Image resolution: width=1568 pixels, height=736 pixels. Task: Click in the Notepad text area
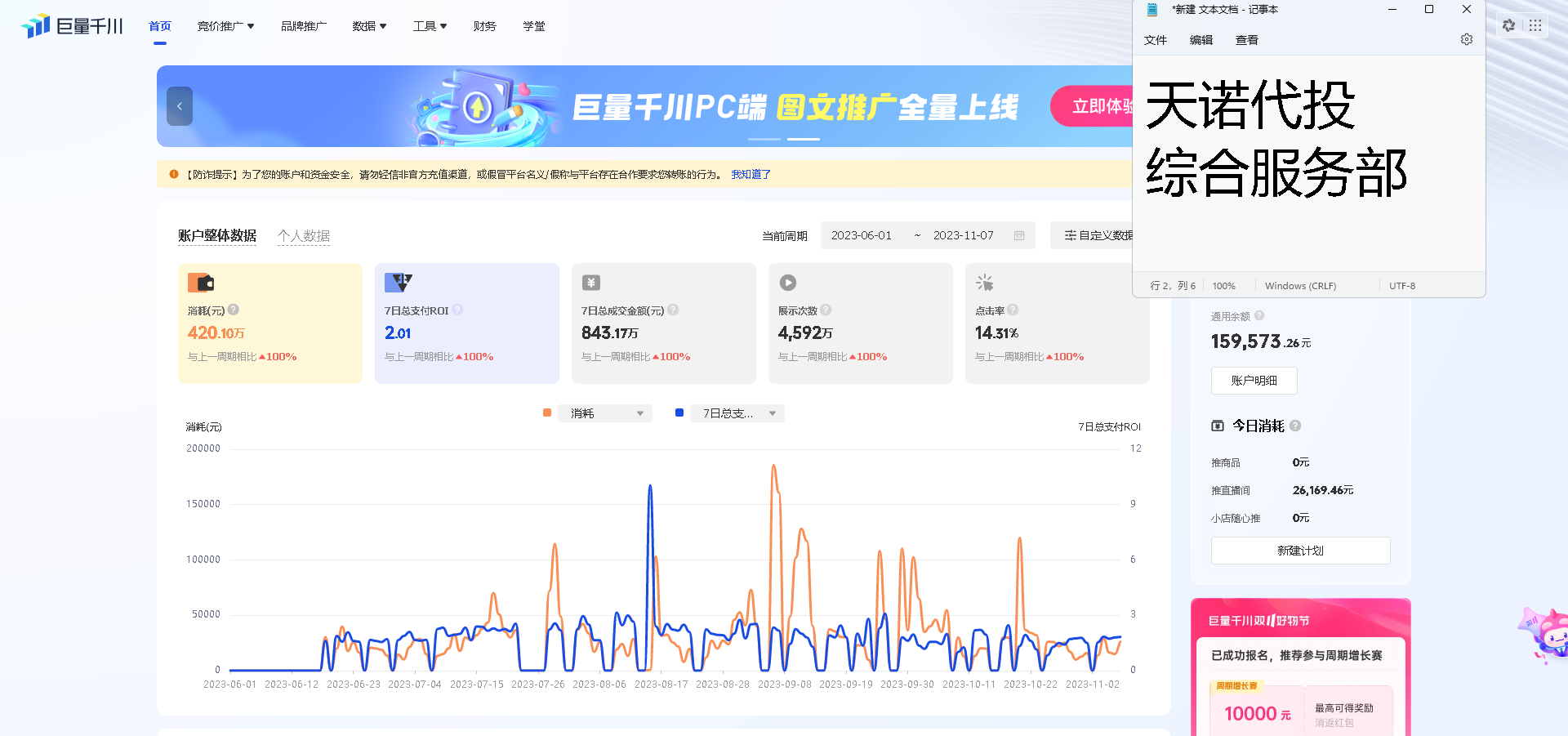click(x=1309, y=163)
